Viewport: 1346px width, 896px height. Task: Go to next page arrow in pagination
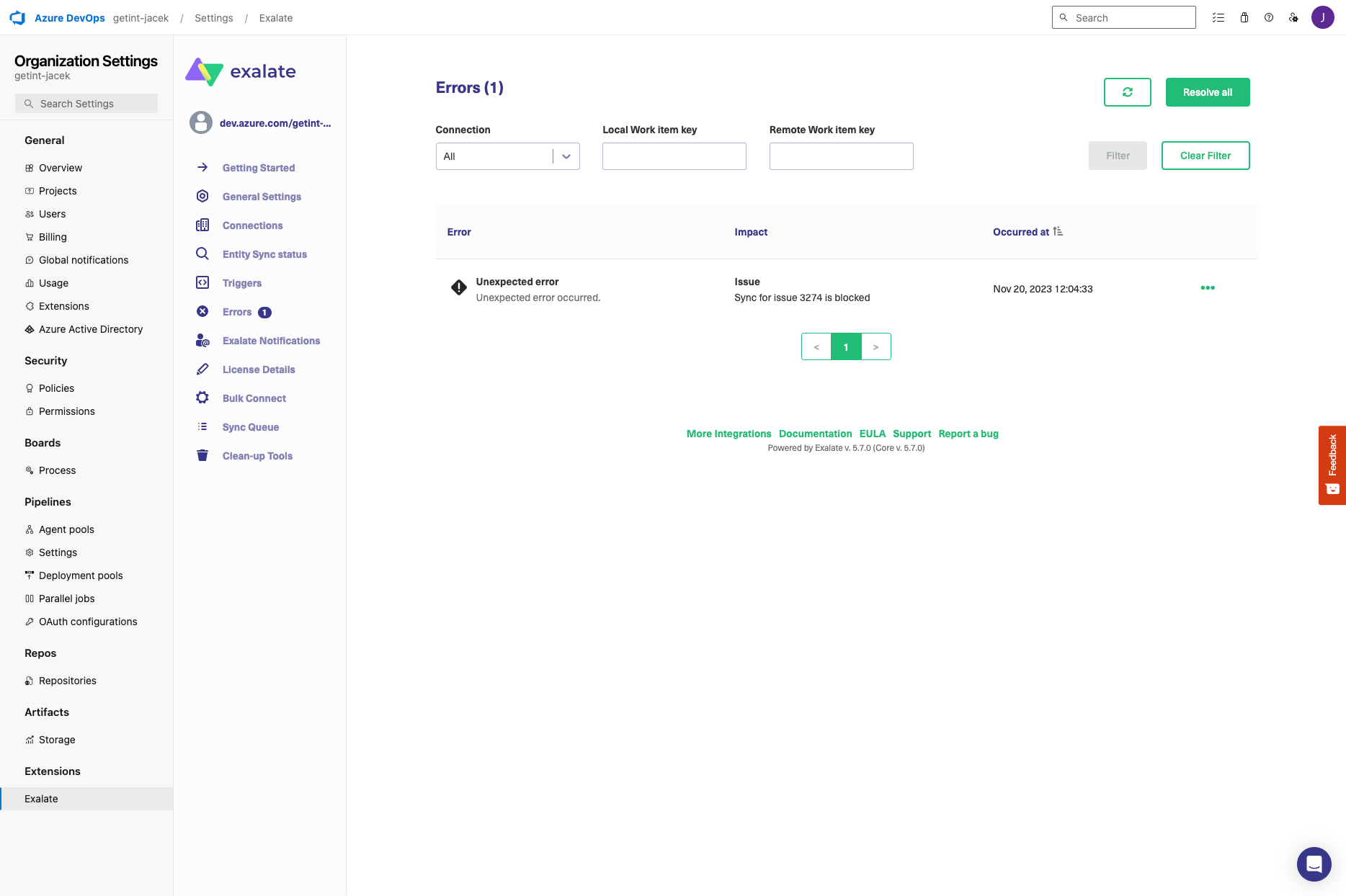(x=876, y=346)
